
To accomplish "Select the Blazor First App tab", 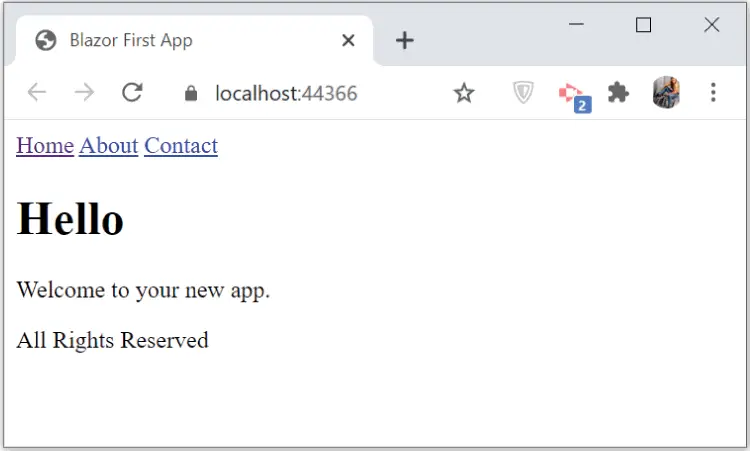I will point(195,41).
